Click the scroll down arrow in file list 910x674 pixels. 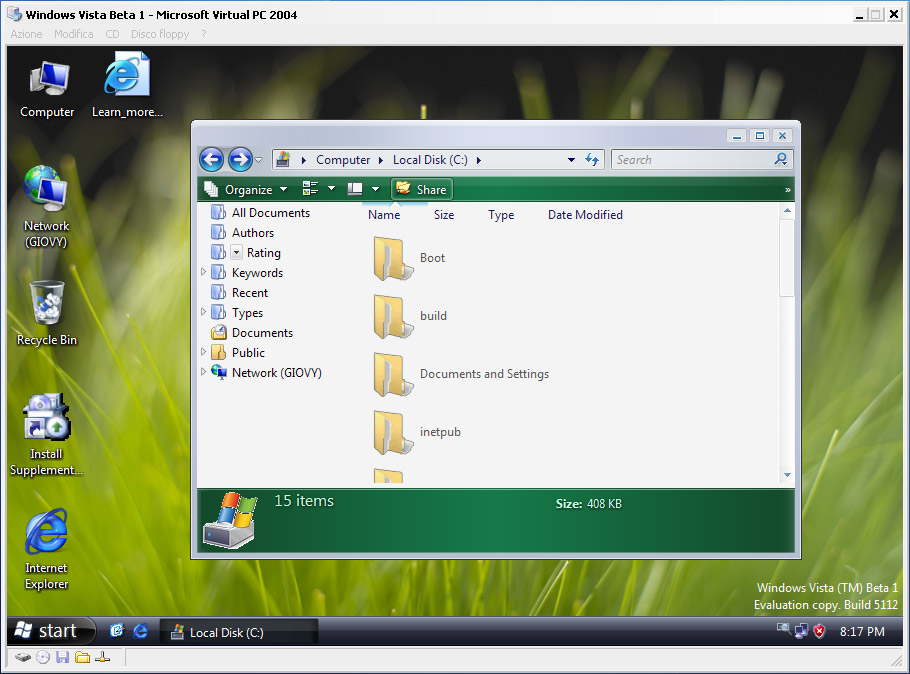pos(787,475)
